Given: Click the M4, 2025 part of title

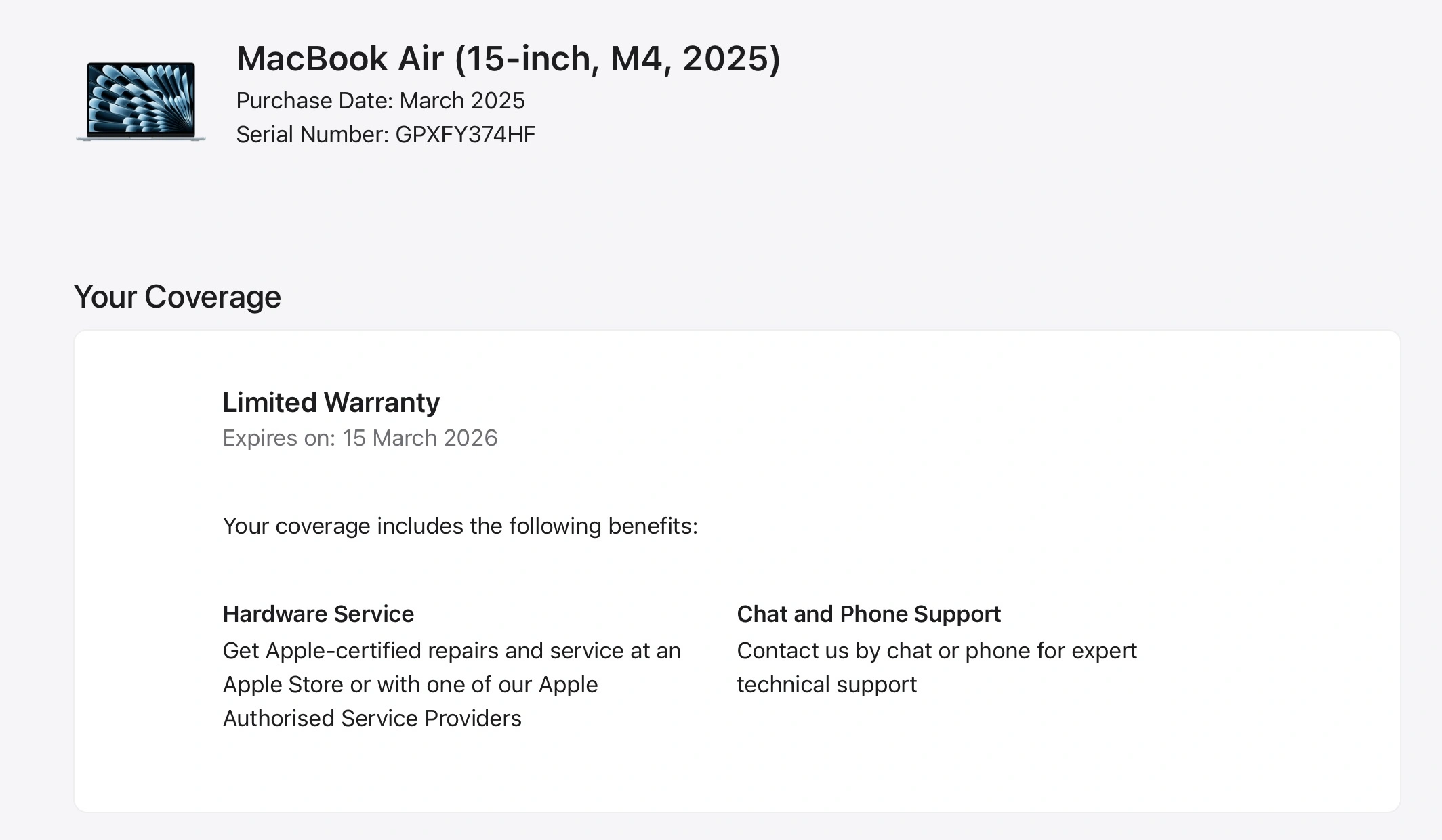Looking at the screenshot, I should tap(695, 59).
